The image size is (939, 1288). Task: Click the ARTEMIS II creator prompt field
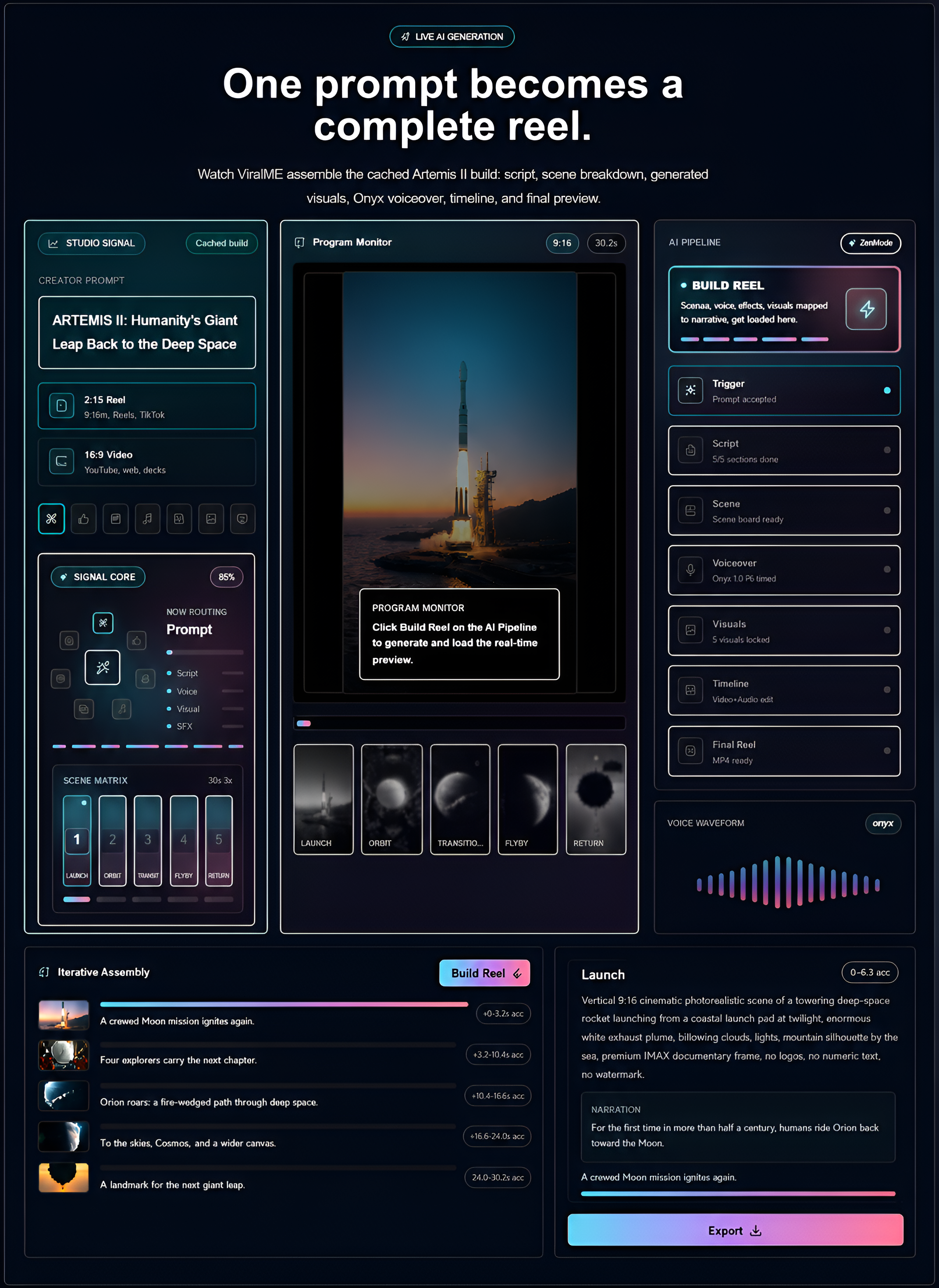coord(147,332)
